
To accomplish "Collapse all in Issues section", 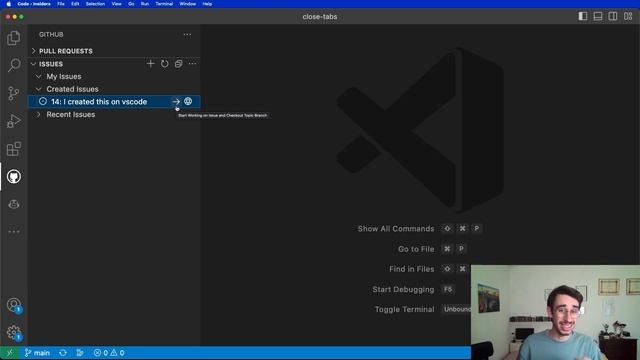I will pos(178,64).
